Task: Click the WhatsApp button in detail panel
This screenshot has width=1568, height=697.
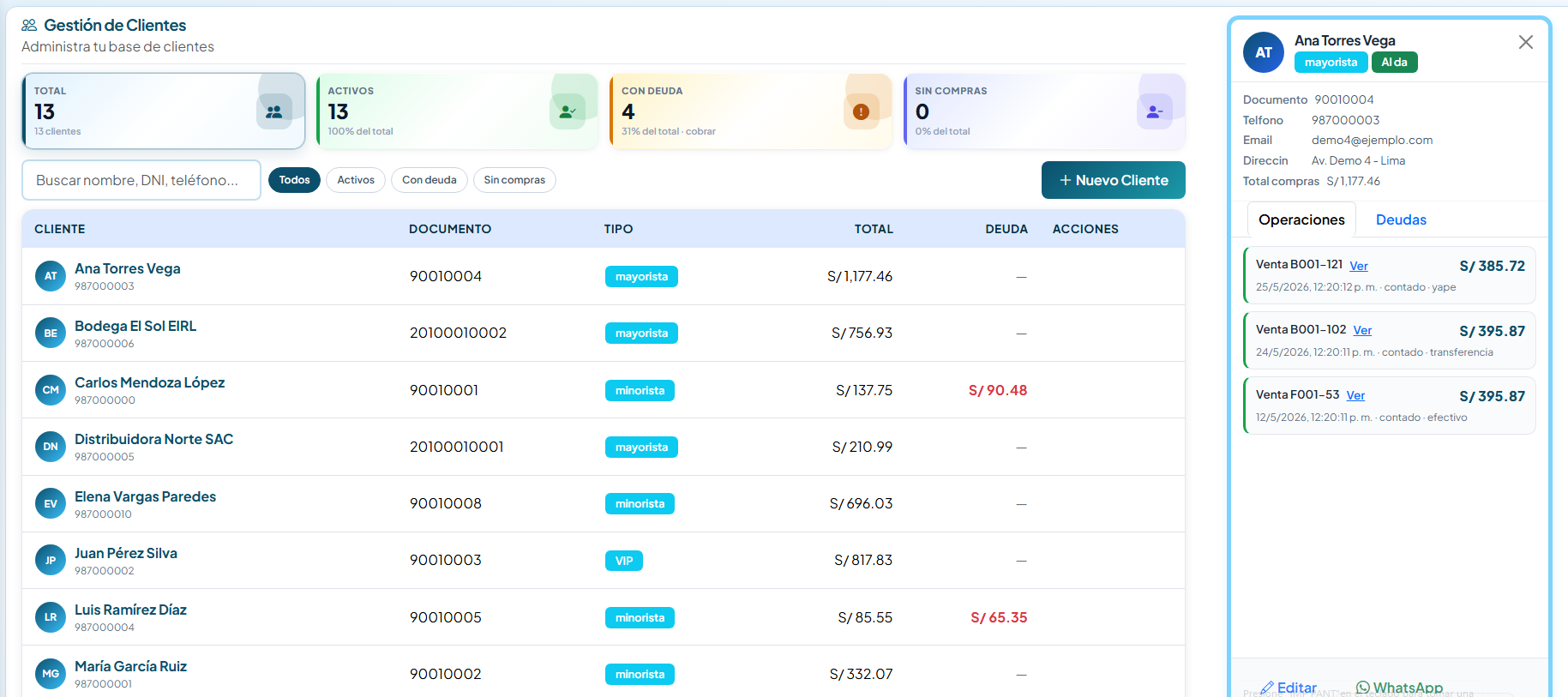Action: click(x=1399, y=688)
